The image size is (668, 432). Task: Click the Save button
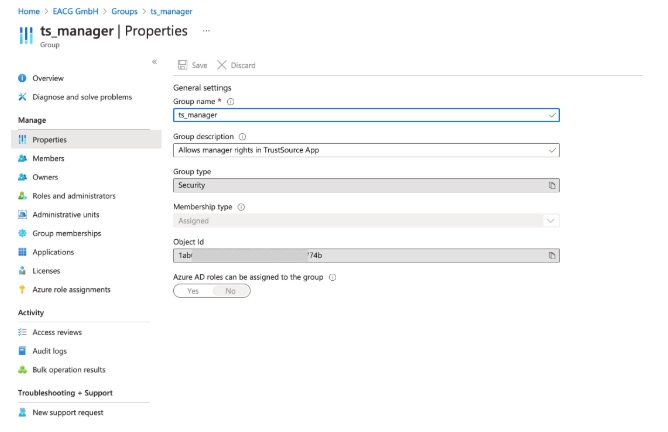(x=193, y=65)
